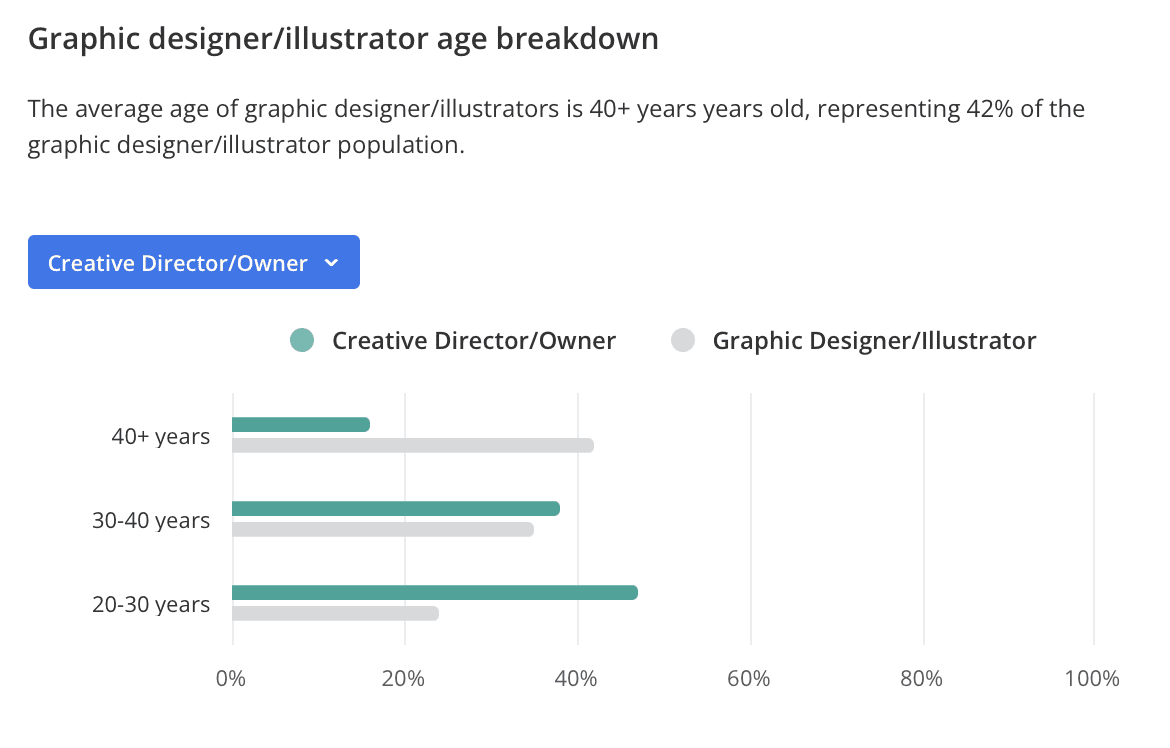Select the gray bar for 40+ years
This screenshot has height=748, width=1170.
tap(412, 445)
